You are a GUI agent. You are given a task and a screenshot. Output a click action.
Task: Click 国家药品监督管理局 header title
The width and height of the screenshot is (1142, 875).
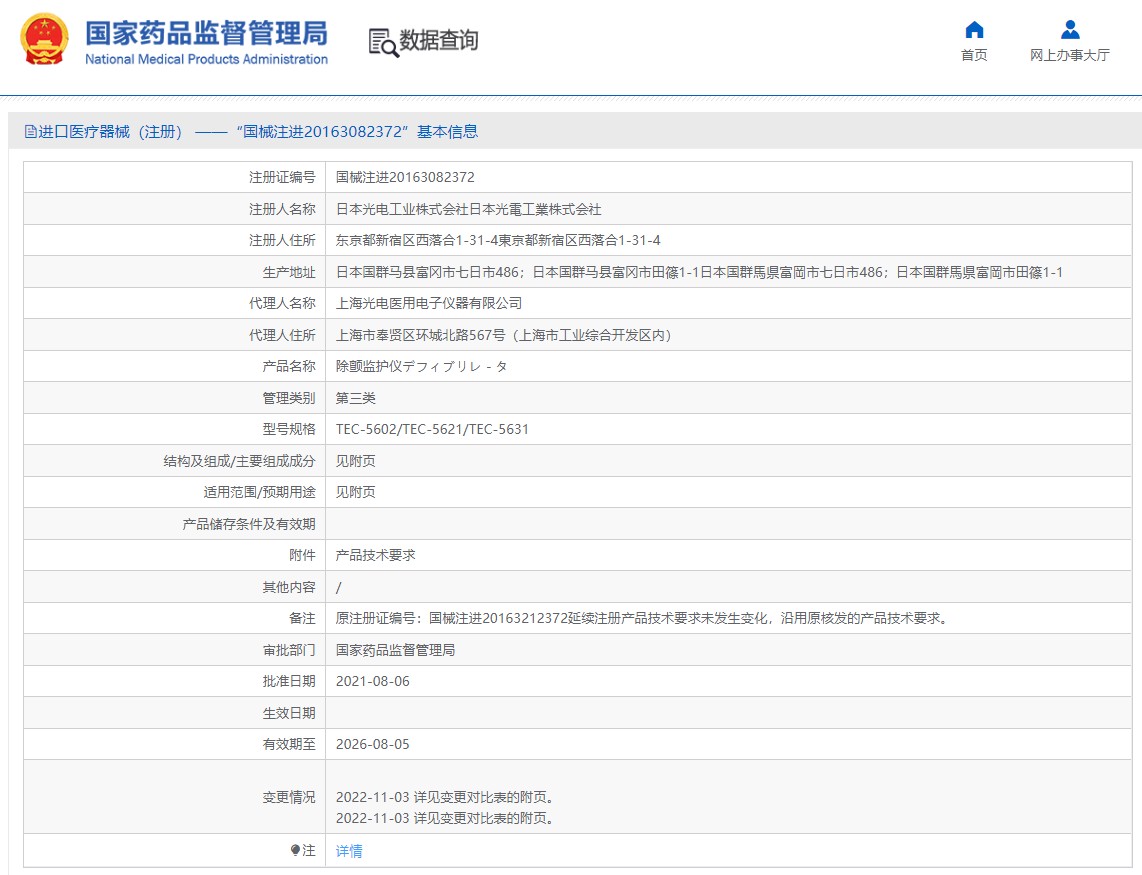coord(206,34)
